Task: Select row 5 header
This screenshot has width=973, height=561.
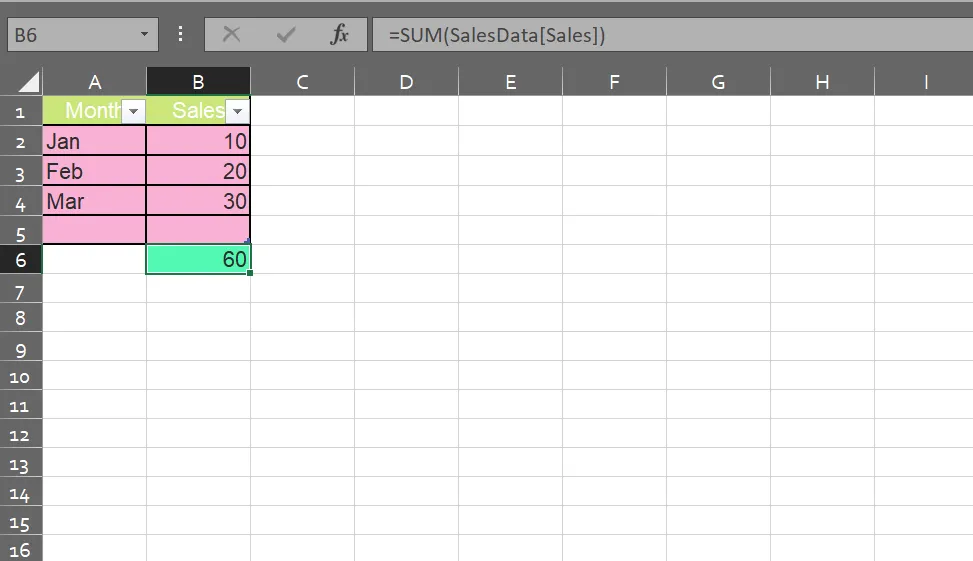Action: (20, 230)
